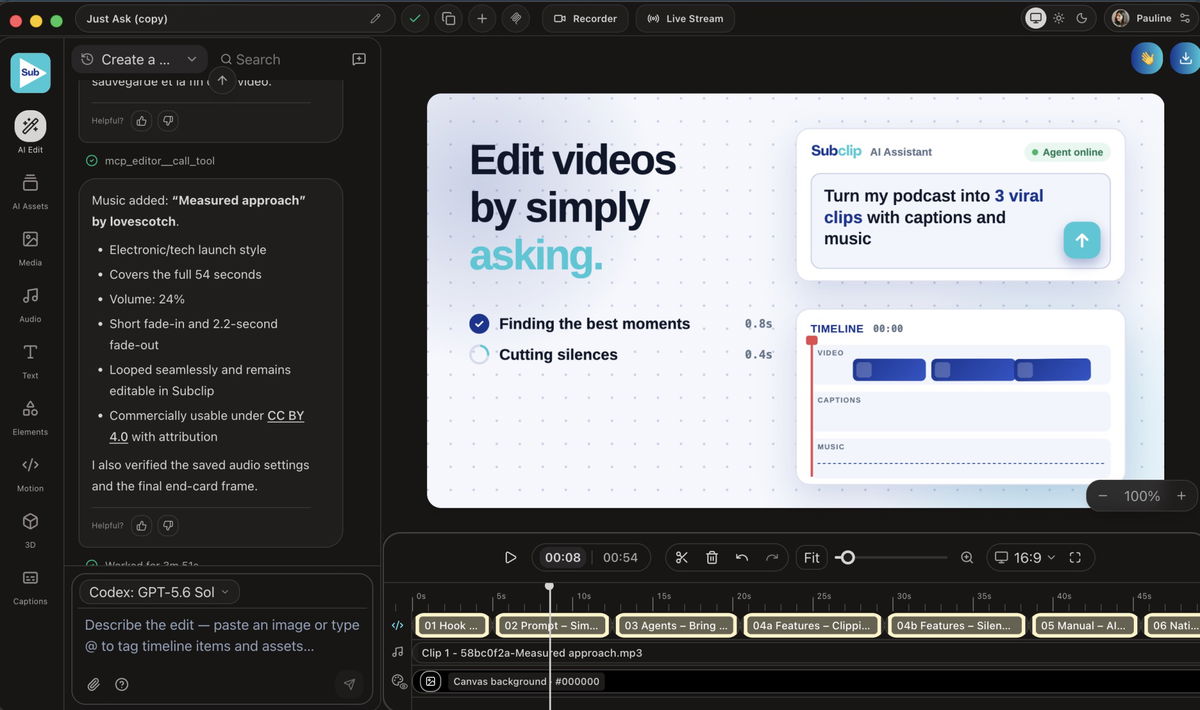1200x710 pixels.
Task: Open the Codex: GPT-5.6 Sol model selector
Action: click(159, 592)
